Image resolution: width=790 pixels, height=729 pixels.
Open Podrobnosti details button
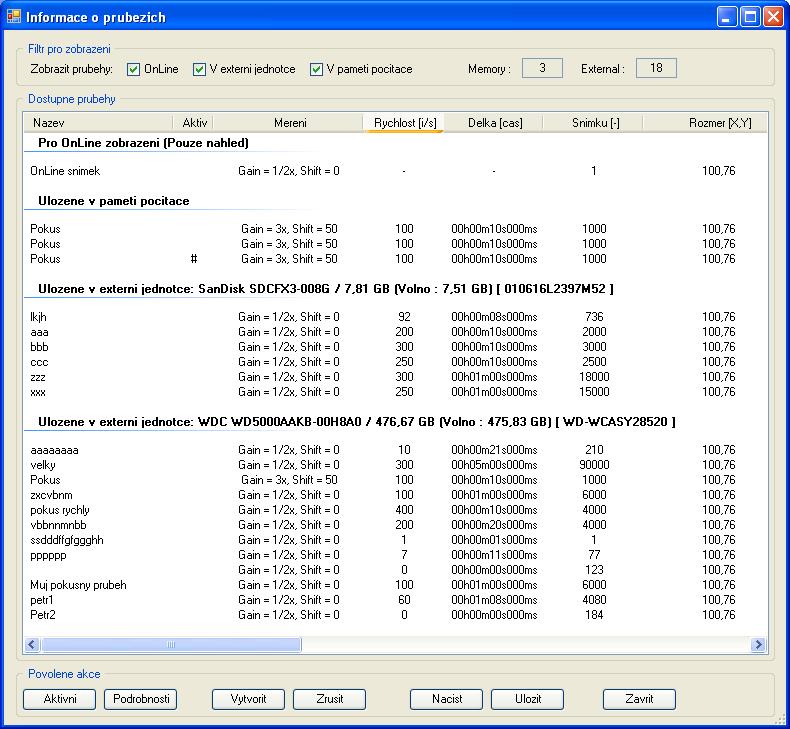pyautogui.click(x=141, y=699)
